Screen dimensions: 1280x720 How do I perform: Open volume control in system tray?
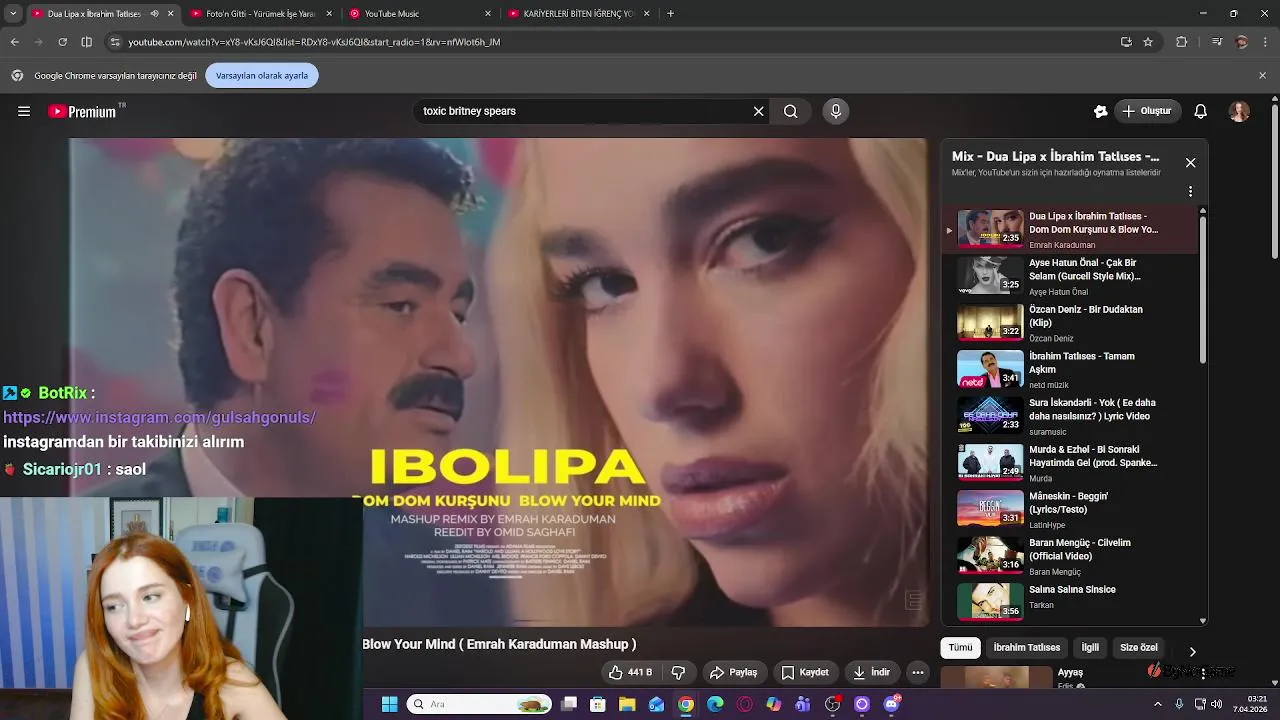pos(1216,704)
